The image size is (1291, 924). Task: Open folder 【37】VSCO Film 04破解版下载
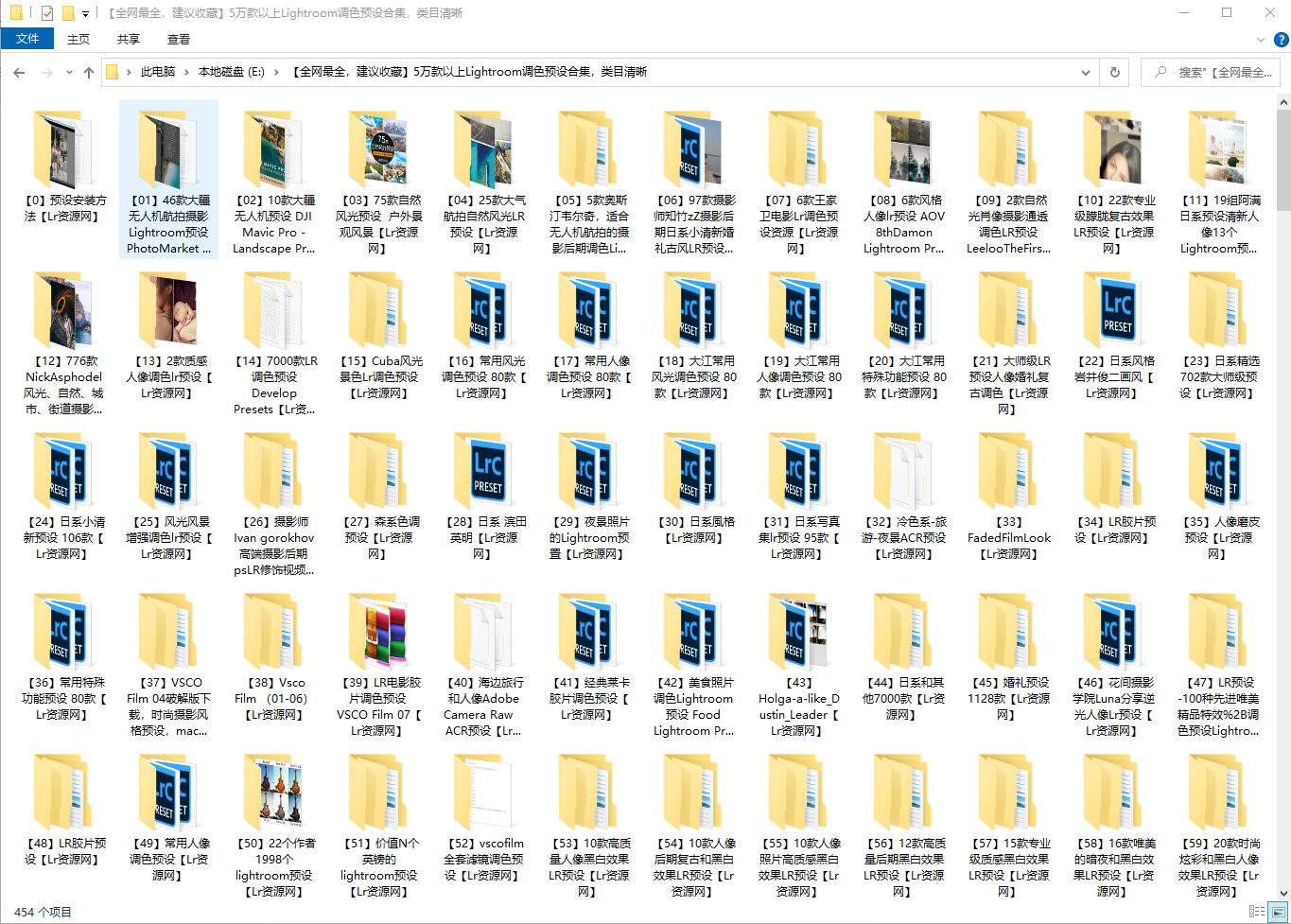pos(169,662)
